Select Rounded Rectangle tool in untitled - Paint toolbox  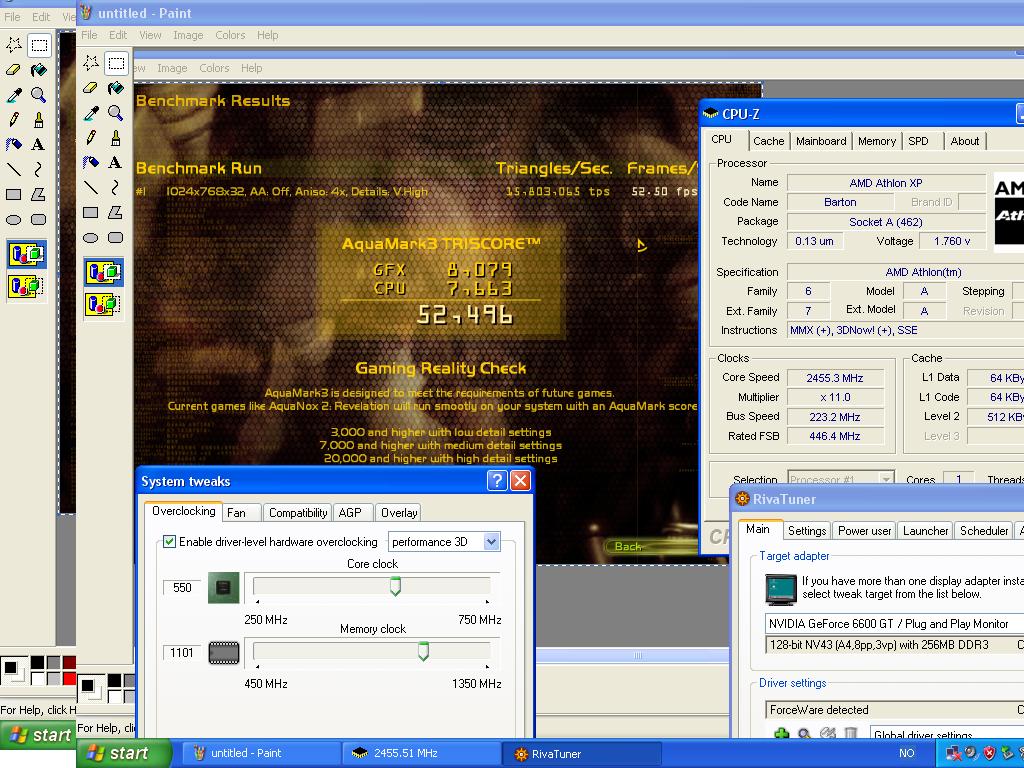coord(116,238)
